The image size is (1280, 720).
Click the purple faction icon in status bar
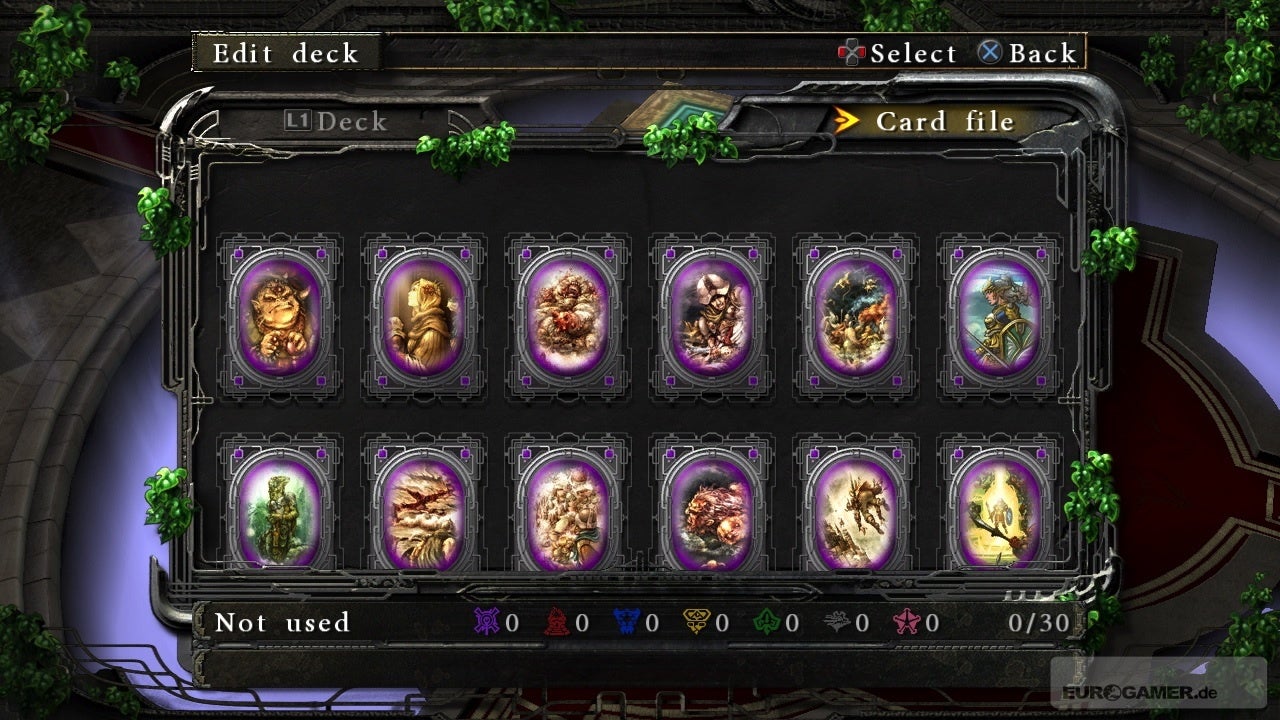click(x=486, y=623)
